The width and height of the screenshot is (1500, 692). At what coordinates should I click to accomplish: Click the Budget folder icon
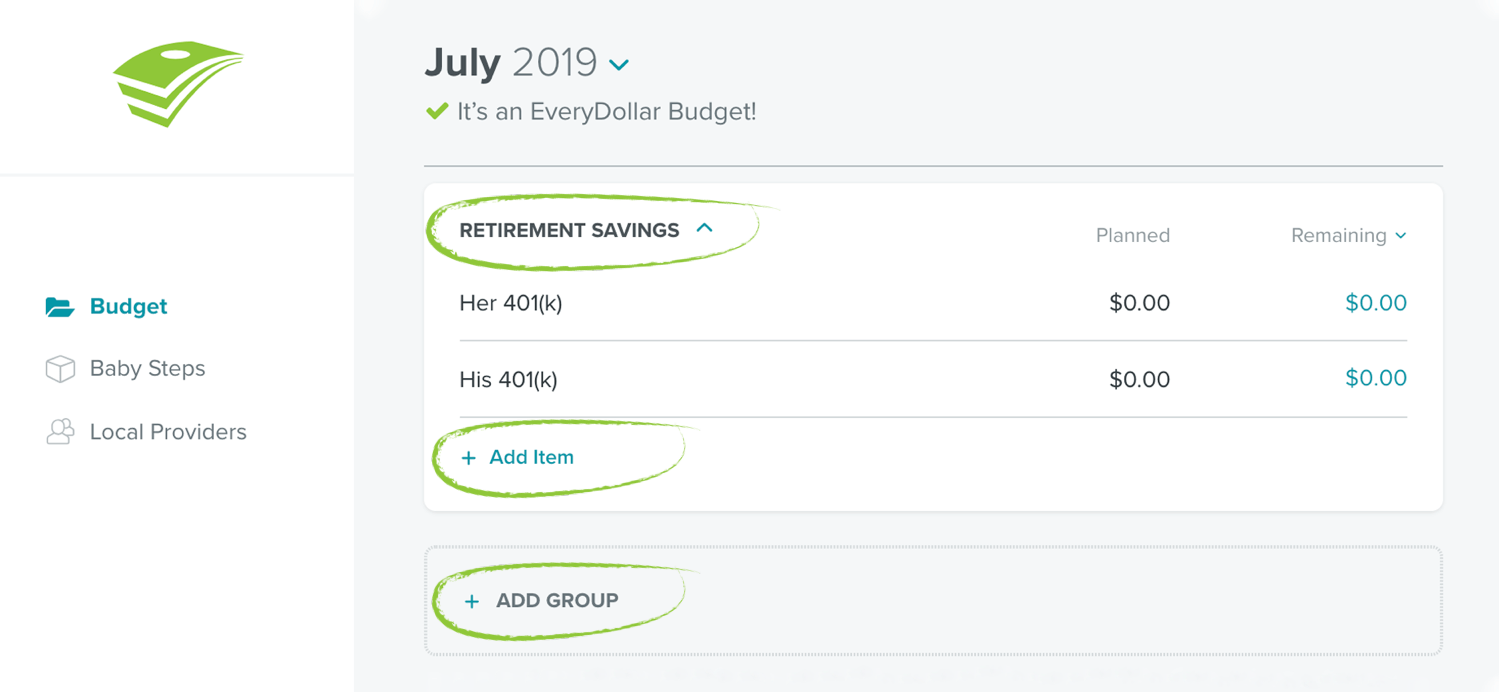point(60,307)
